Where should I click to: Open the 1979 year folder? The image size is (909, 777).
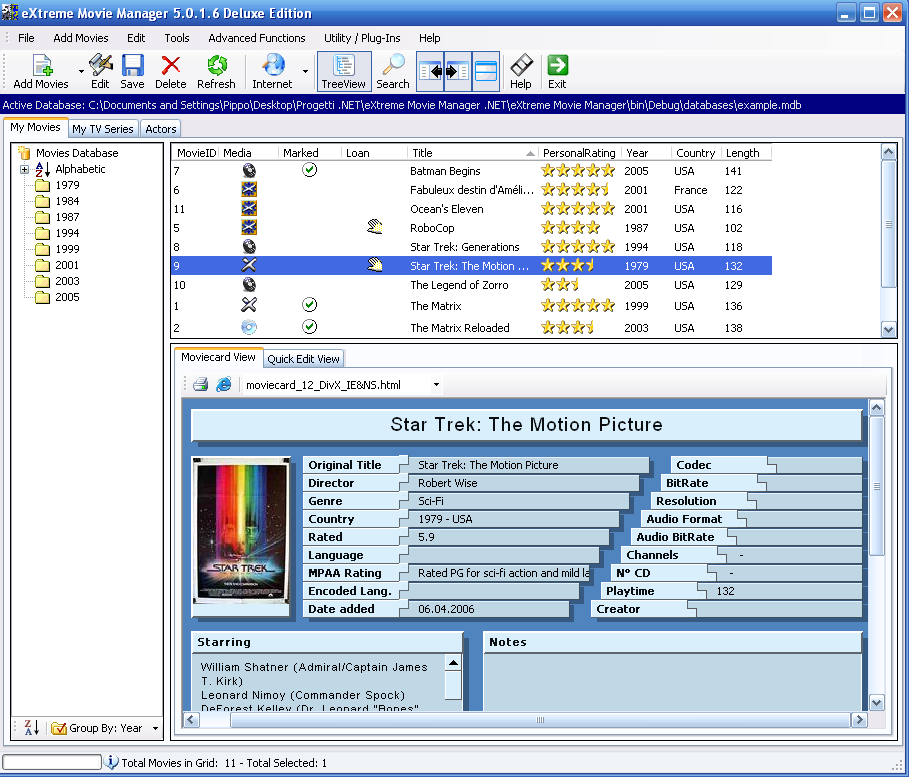[x=67, y=185]
